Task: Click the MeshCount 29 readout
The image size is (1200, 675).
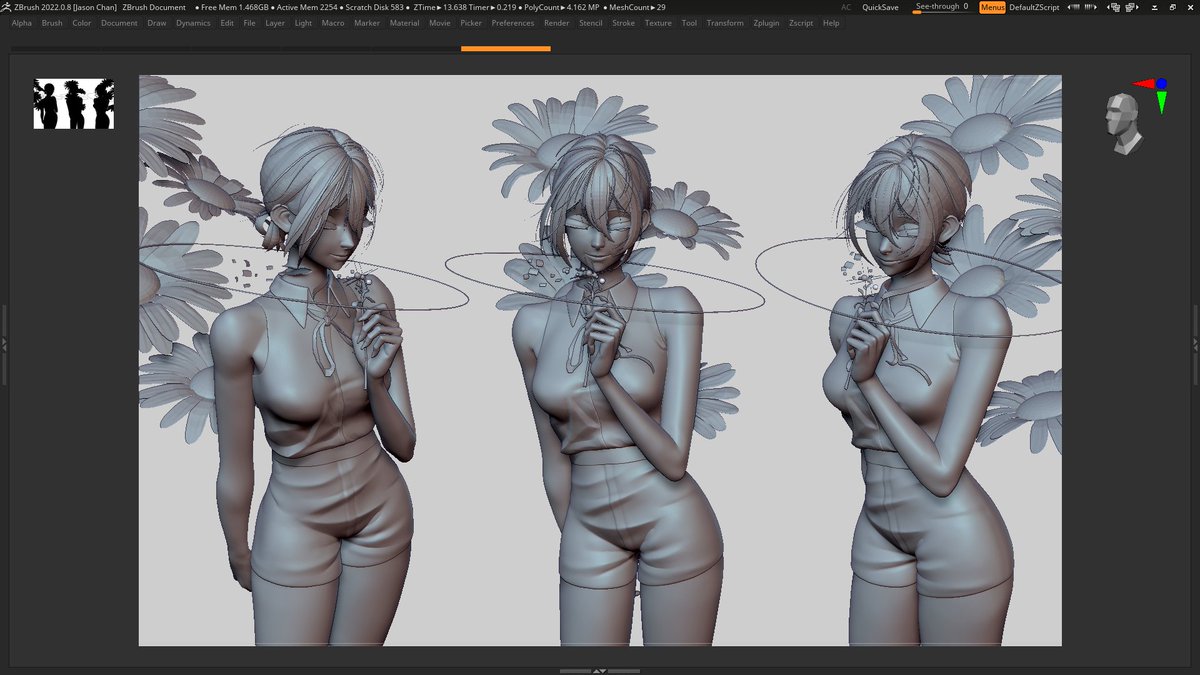Action: [x=636, y=7]
